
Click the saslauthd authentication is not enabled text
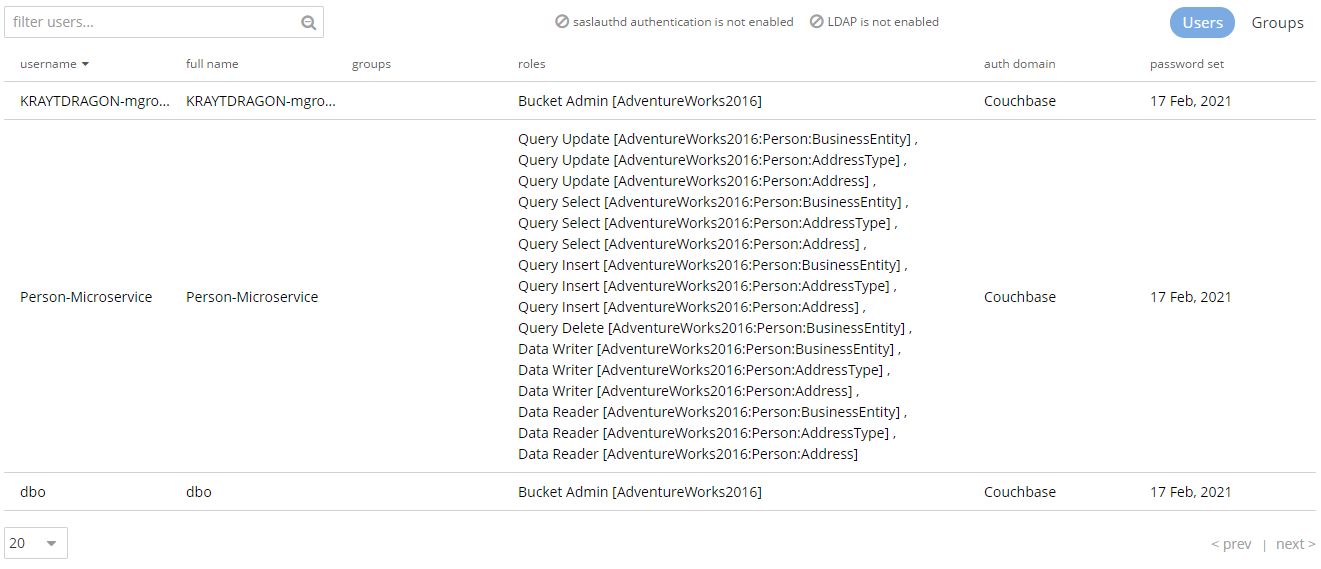pyautogui.click(x=683, y=22)
